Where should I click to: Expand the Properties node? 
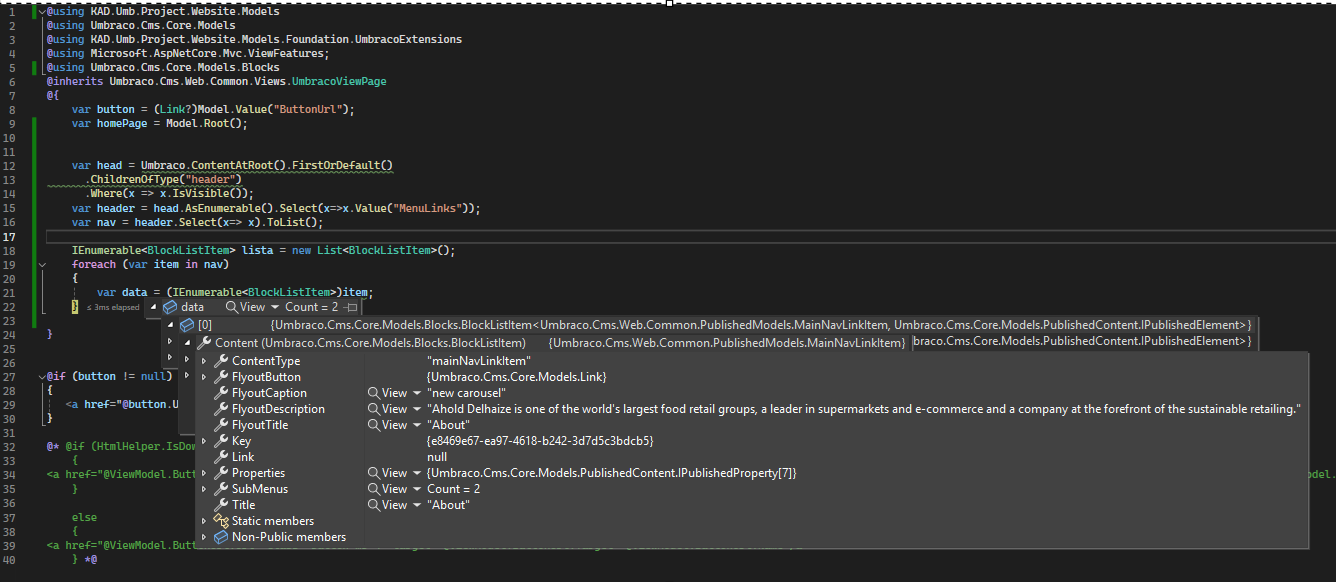point(204,473)
